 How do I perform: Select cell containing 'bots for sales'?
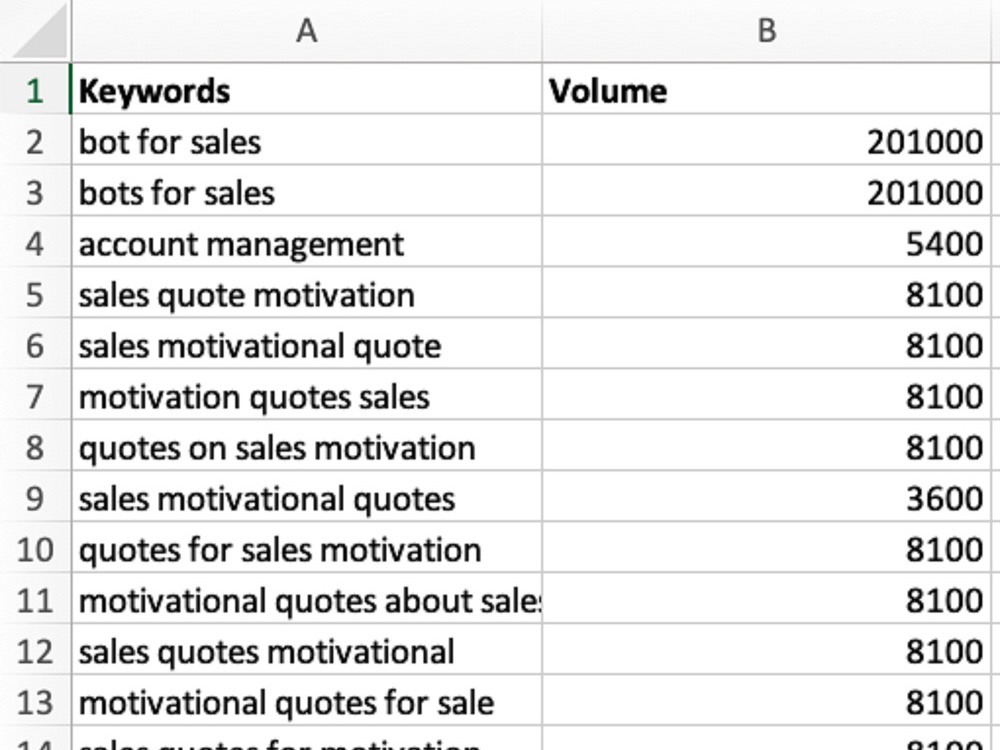pos(307,191)
